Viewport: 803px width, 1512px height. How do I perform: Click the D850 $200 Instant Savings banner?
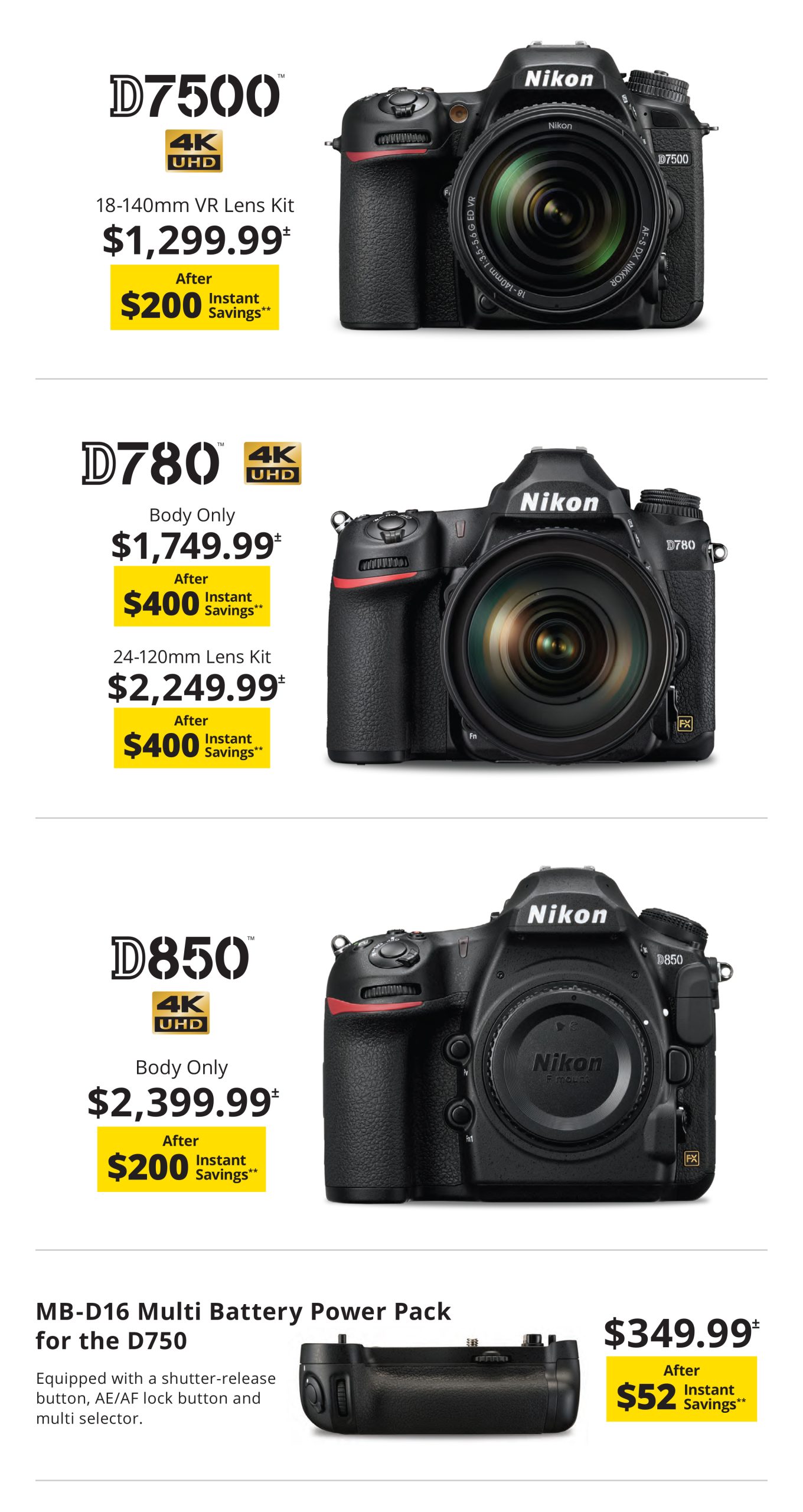[181, 1159]
